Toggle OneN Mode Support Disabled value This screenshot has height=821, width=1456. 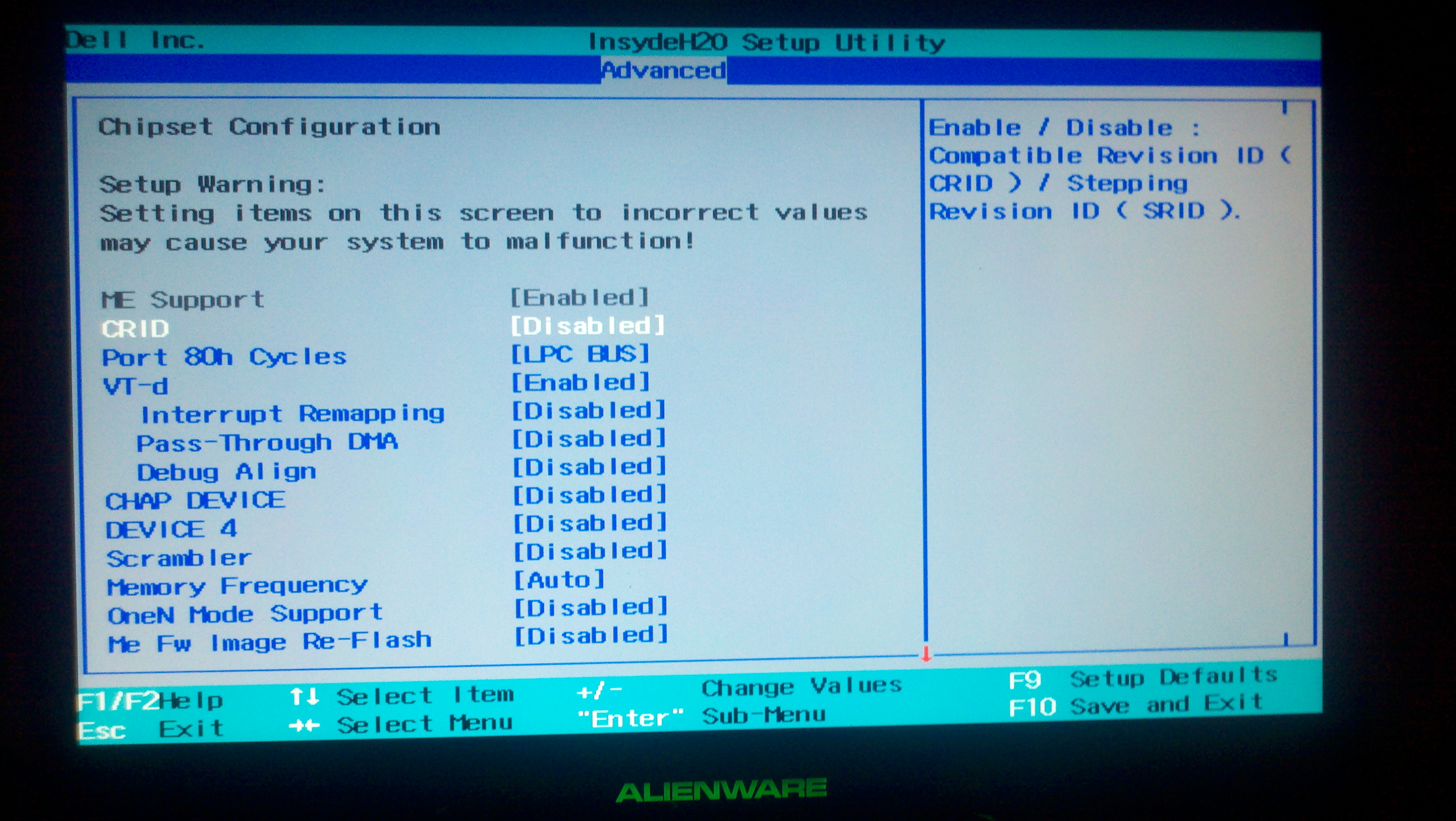coord(591,608)
